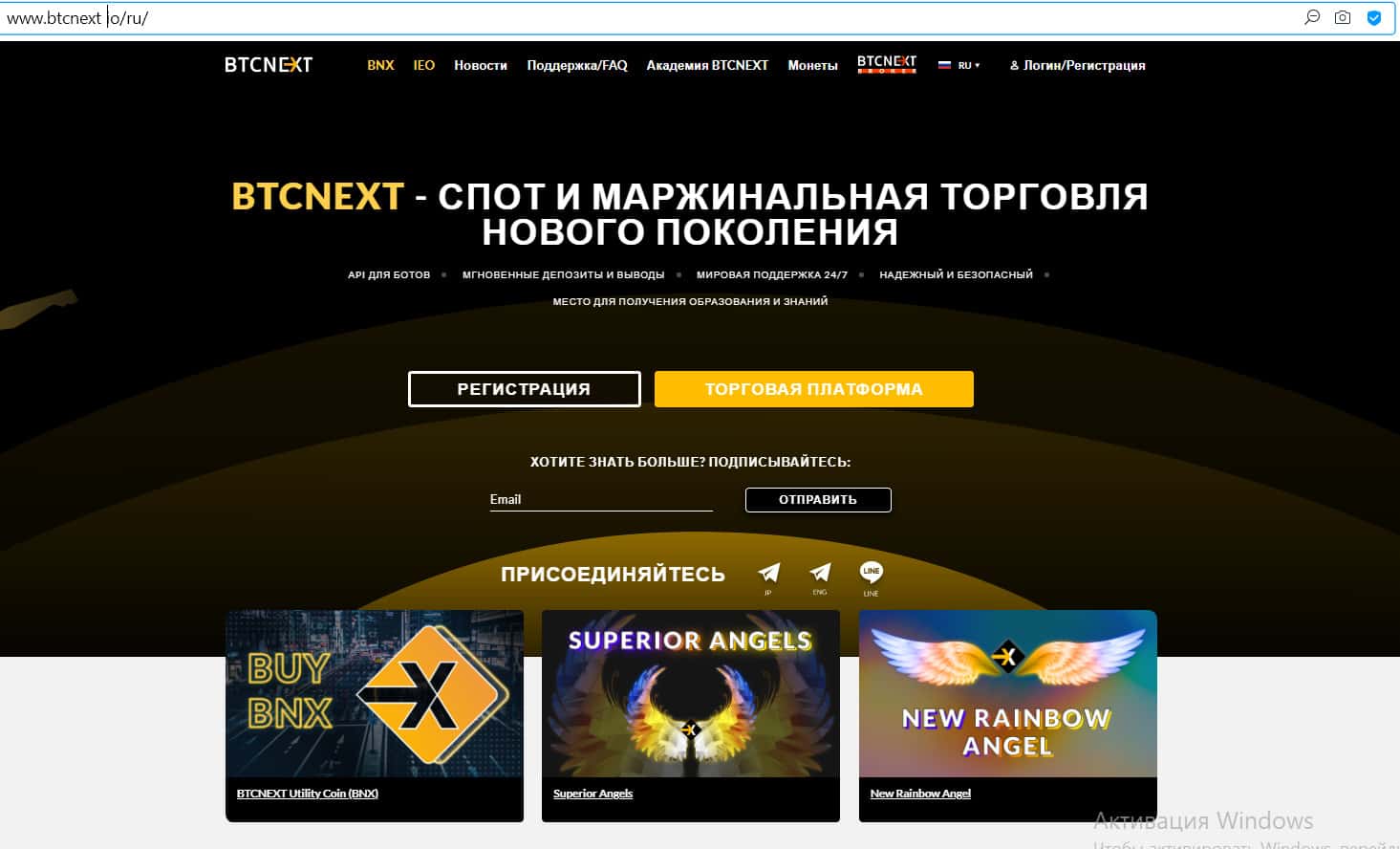Screen dimensions: 1400x849
Task: Open the IEO menu item
Action: click(x=423, y=65)
